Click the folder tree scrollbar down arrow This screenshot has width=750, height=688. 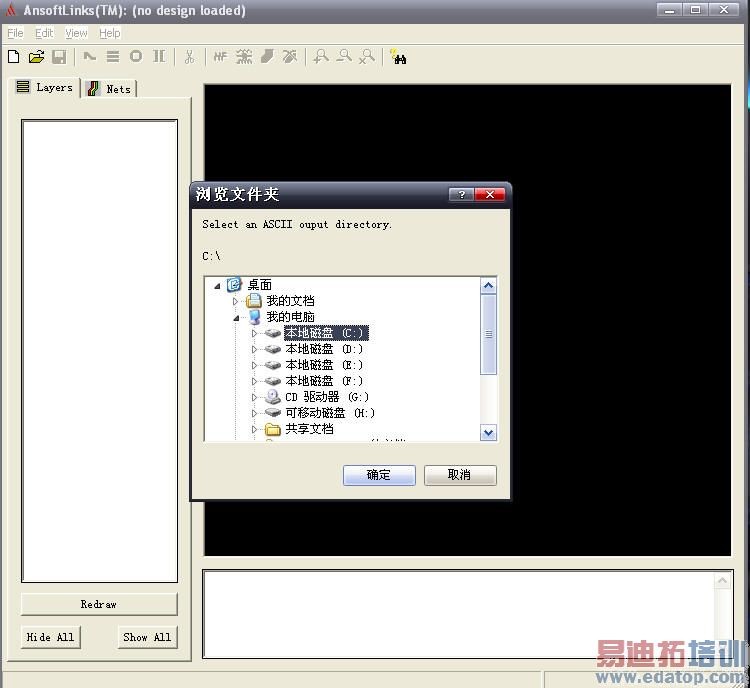(x=488, y=433)
